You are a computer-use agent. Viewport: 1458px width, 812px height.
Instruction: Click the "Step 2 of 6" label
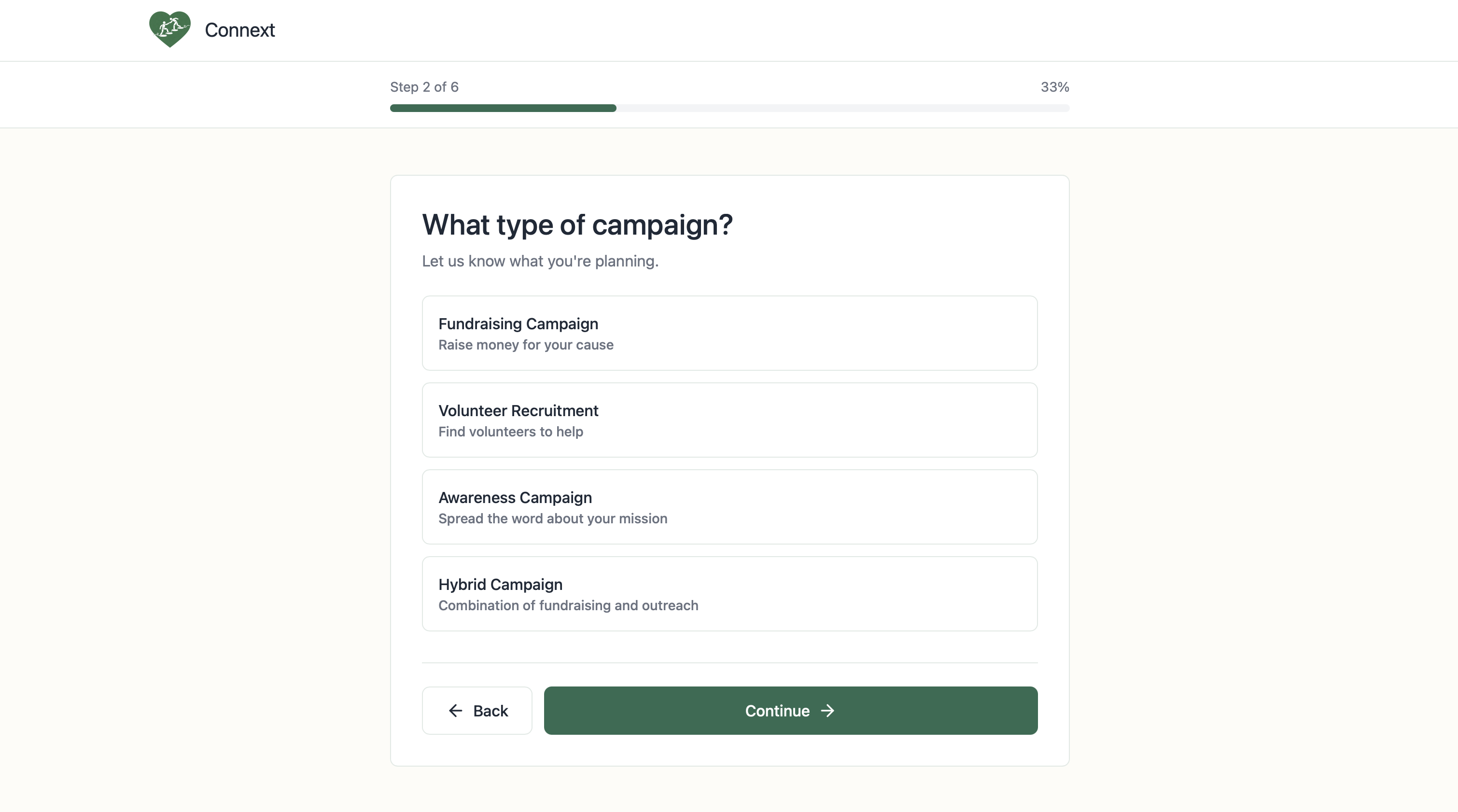(x=424, y=87)
